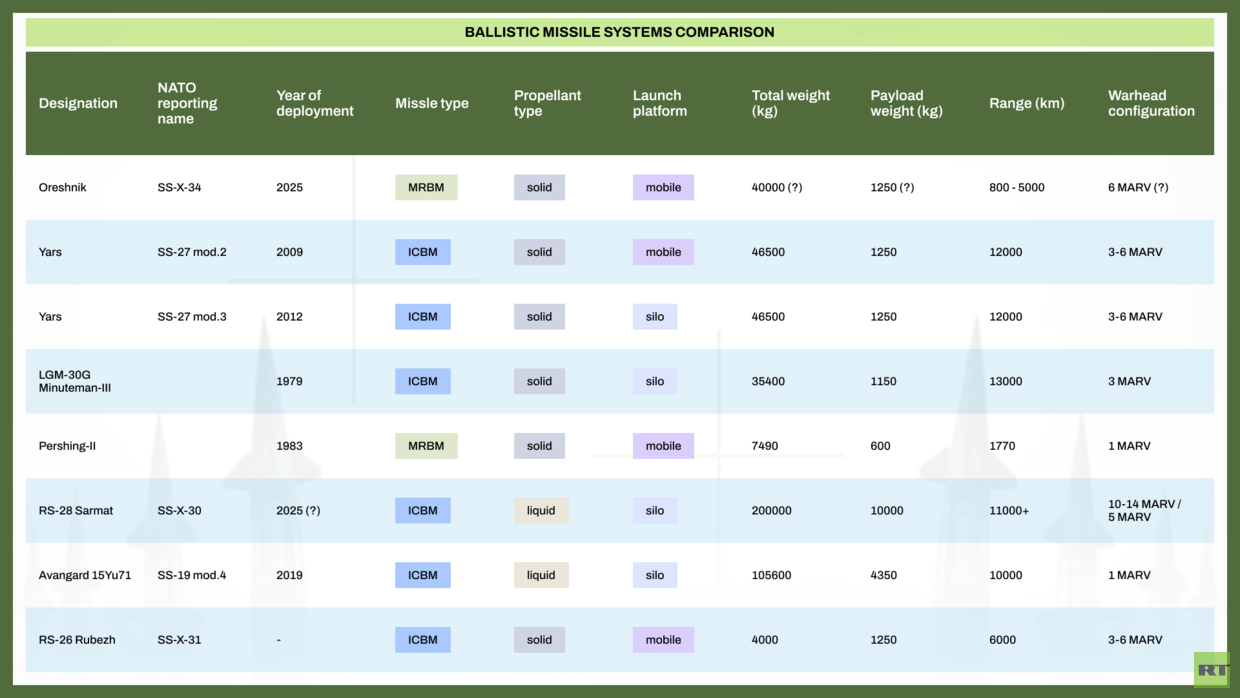Viewport: 1240px width, 698px height.
Task: Select the 'NATO reporting name' column header
Action: click(187, 103)
